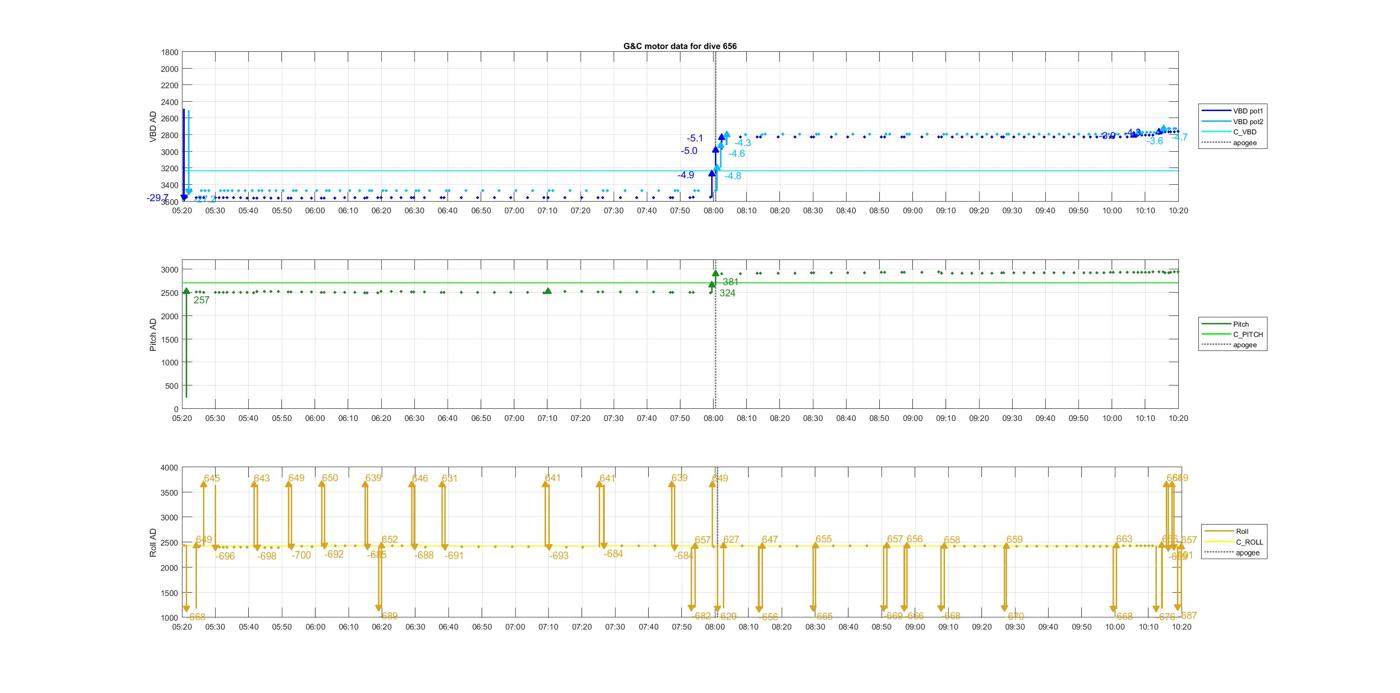
Task: Click '10:20' tick under the Pitch plot
Action: pos(1179,418)
